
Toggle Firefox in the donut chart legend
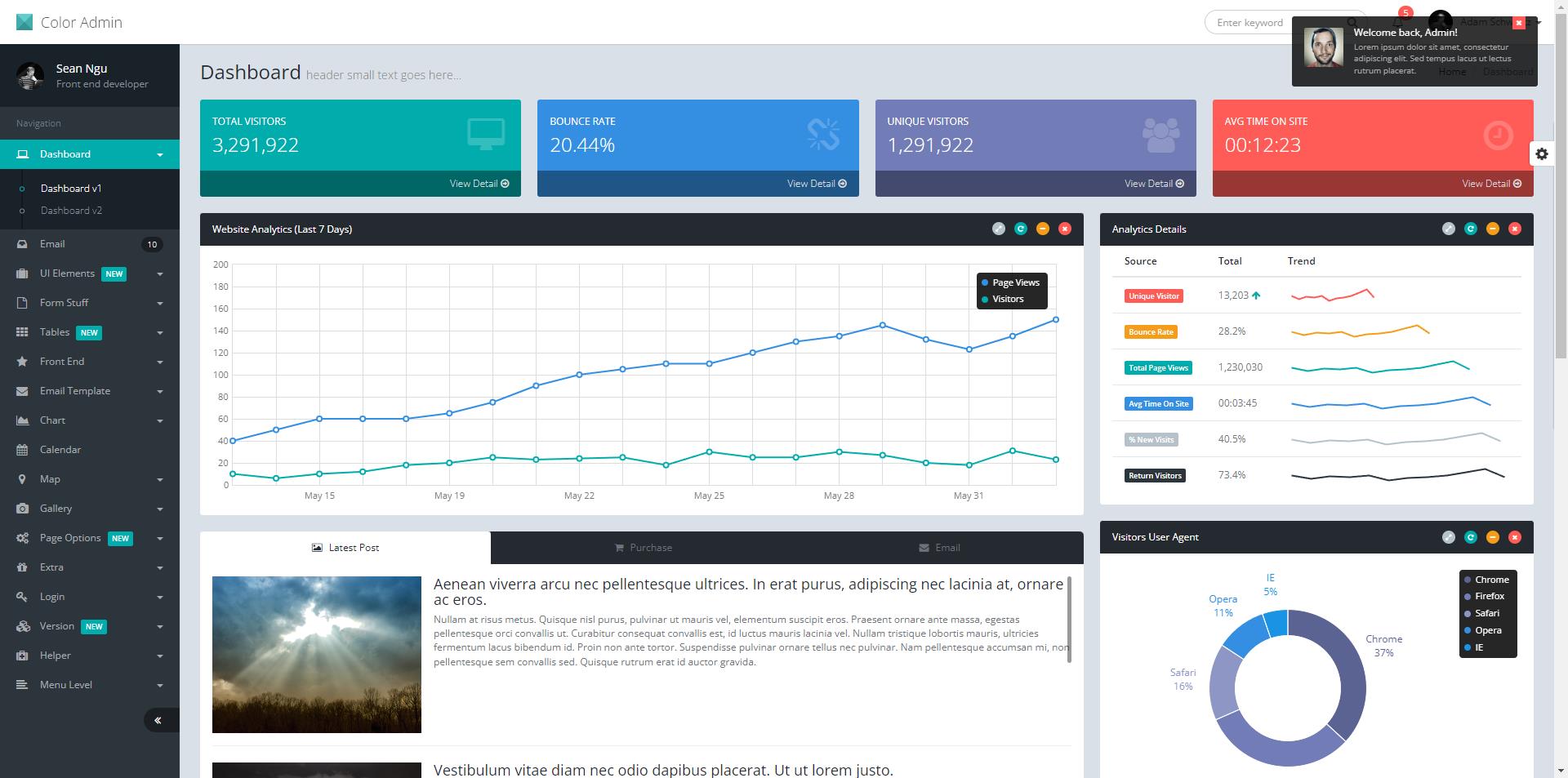click(x=1484, y=597)
